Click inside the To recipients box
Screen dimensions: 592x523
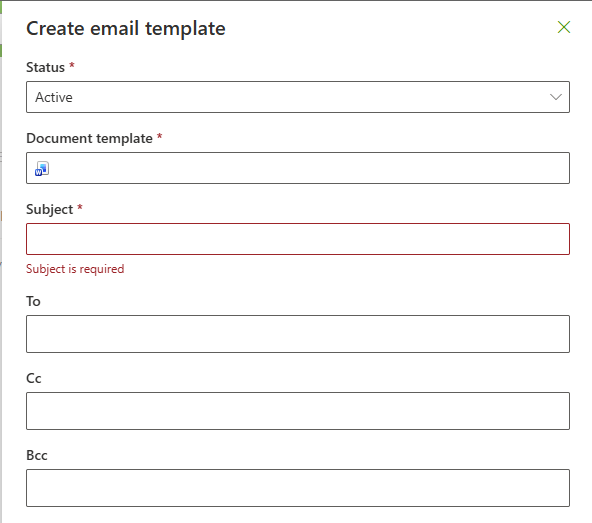(x=298, y=334)
